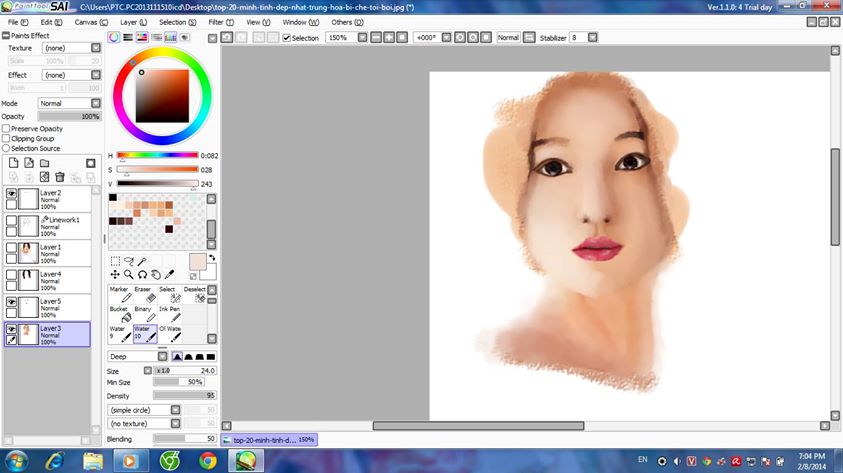Create a new linework layer

[x=29, y=163]
